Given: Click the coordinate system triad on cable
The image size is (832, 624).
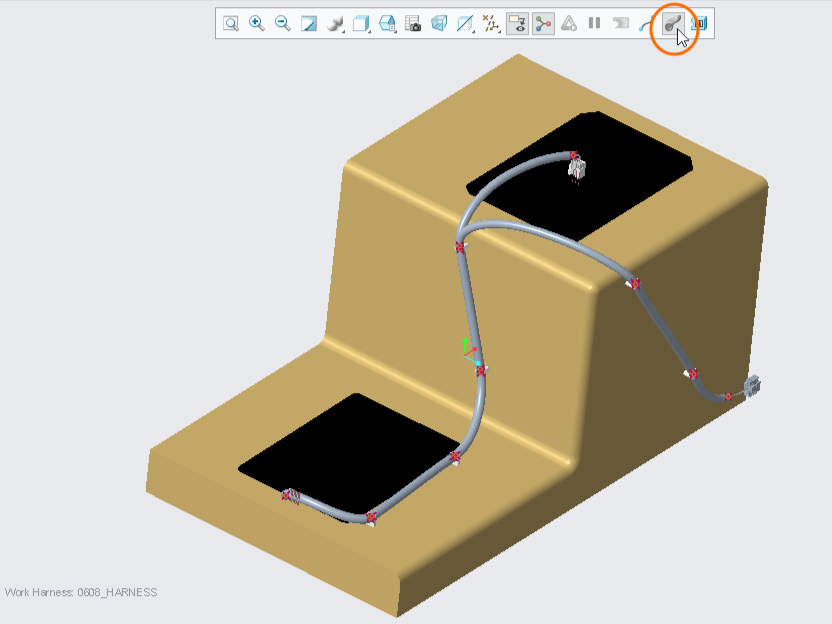Looking at the screenshot, I should click(470, 351).
